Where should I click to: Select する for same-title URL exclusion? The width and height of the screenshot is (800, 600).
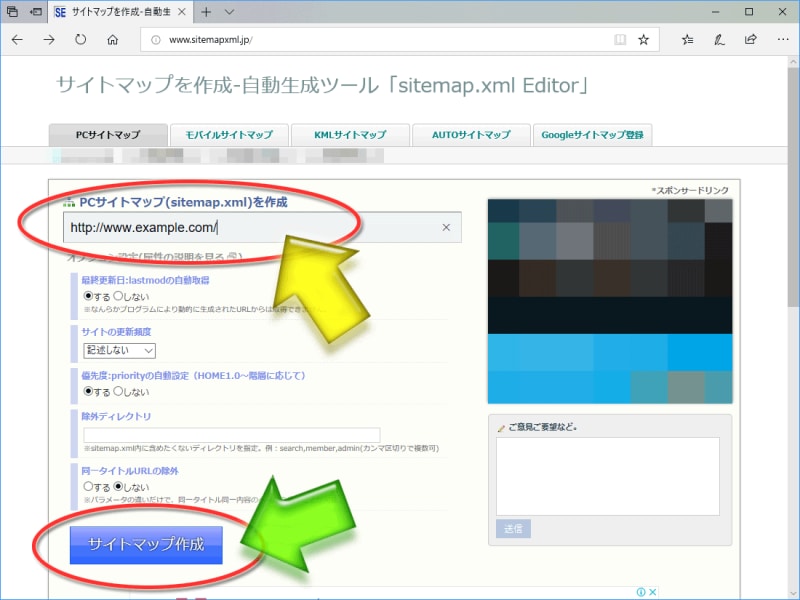[x=89, y=485]
